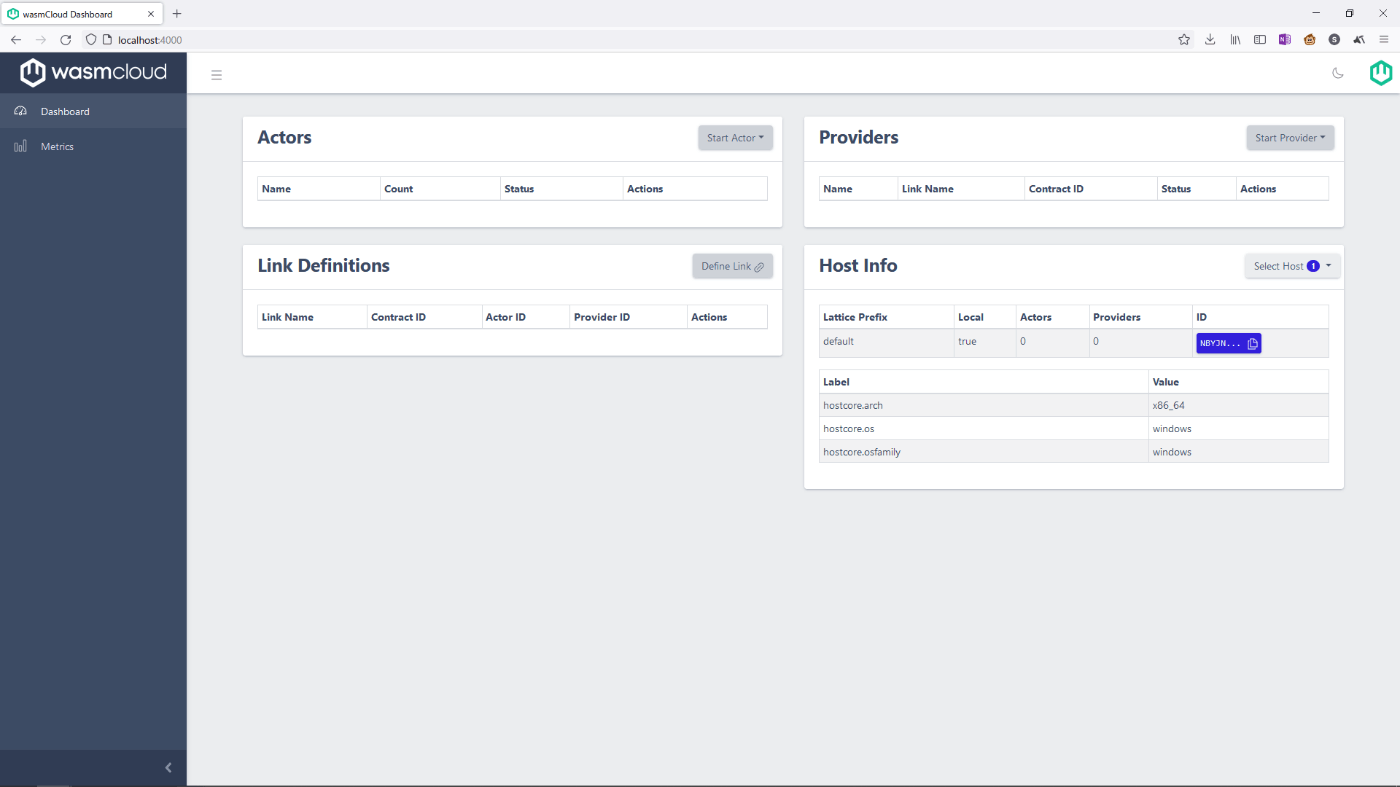Toggle the sidebar with the hamburger icon

(x=216, y=74)
